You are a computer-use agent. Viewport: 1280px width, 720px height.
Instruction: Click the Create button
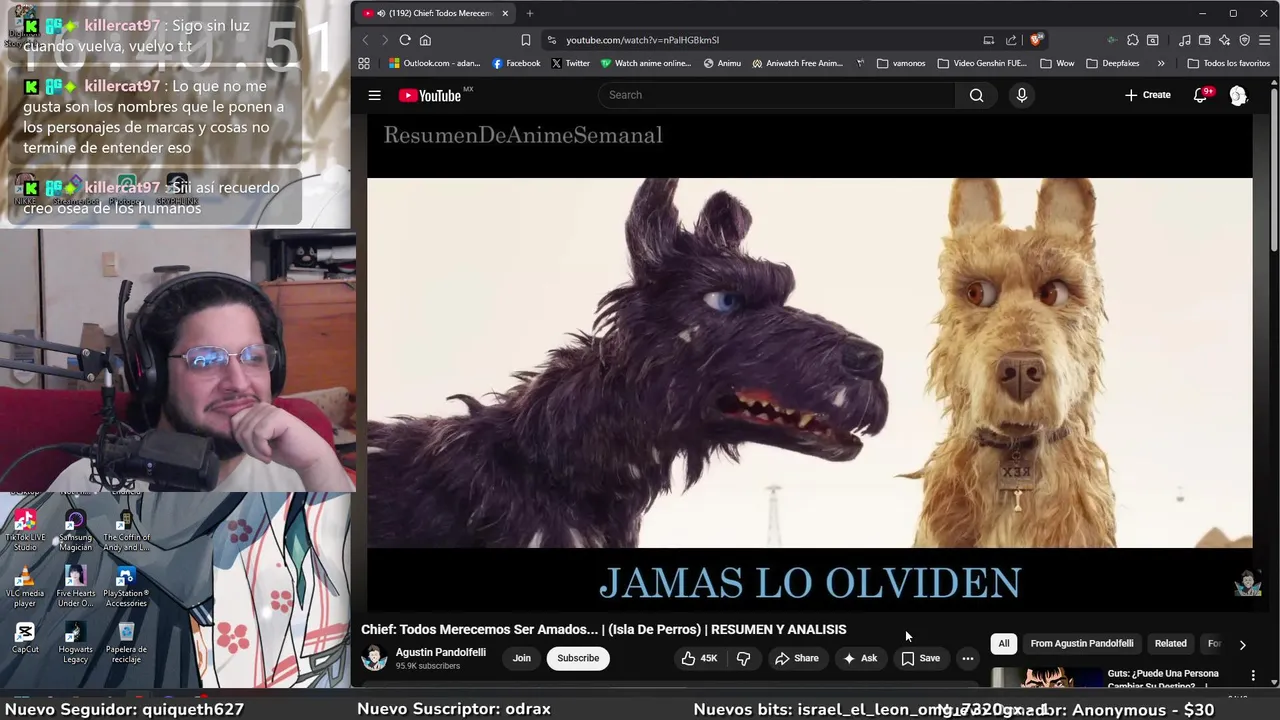(1147, 95)
